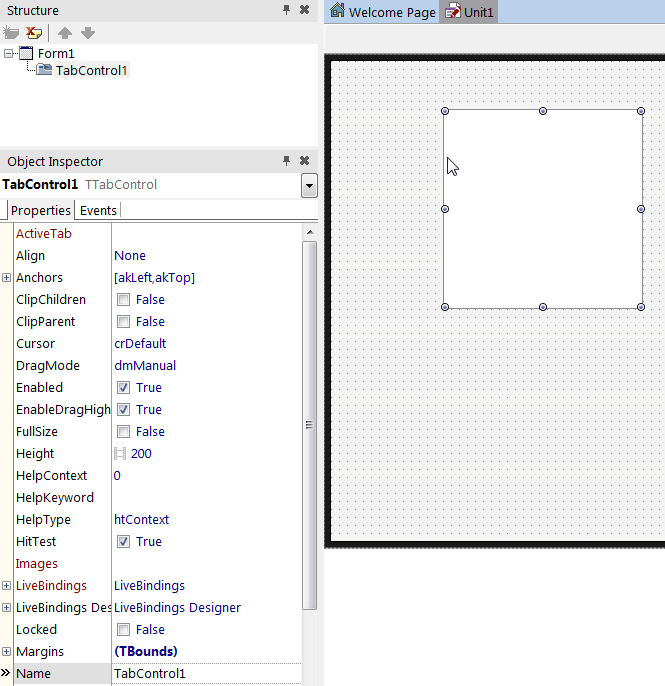Toggle the HitTest checkbox
Image resolution: width=665 pixels, height=686 pixels.
click(x=123, y=542)
